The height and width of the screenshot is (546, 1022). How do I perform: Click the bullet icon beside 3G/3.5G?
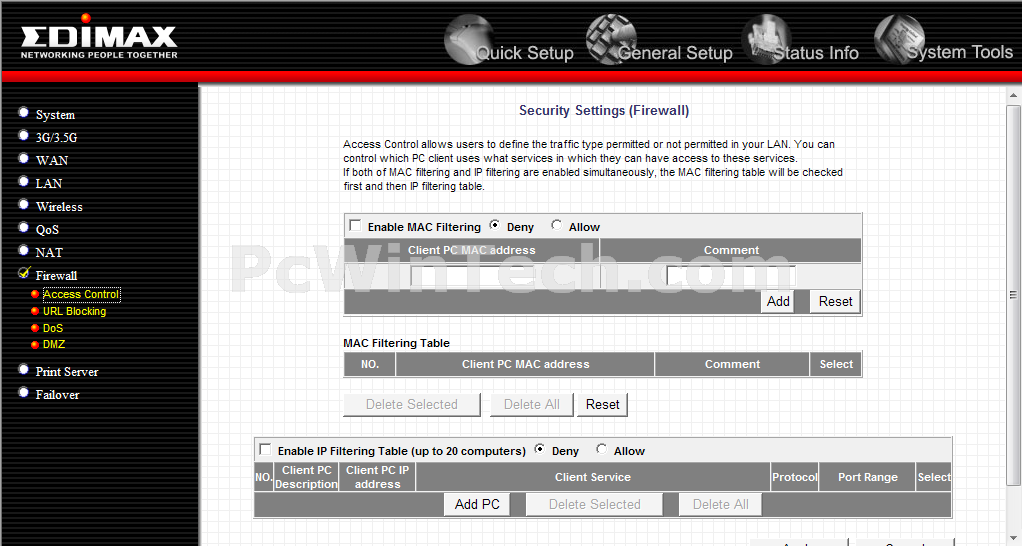(x=23, y=136)
